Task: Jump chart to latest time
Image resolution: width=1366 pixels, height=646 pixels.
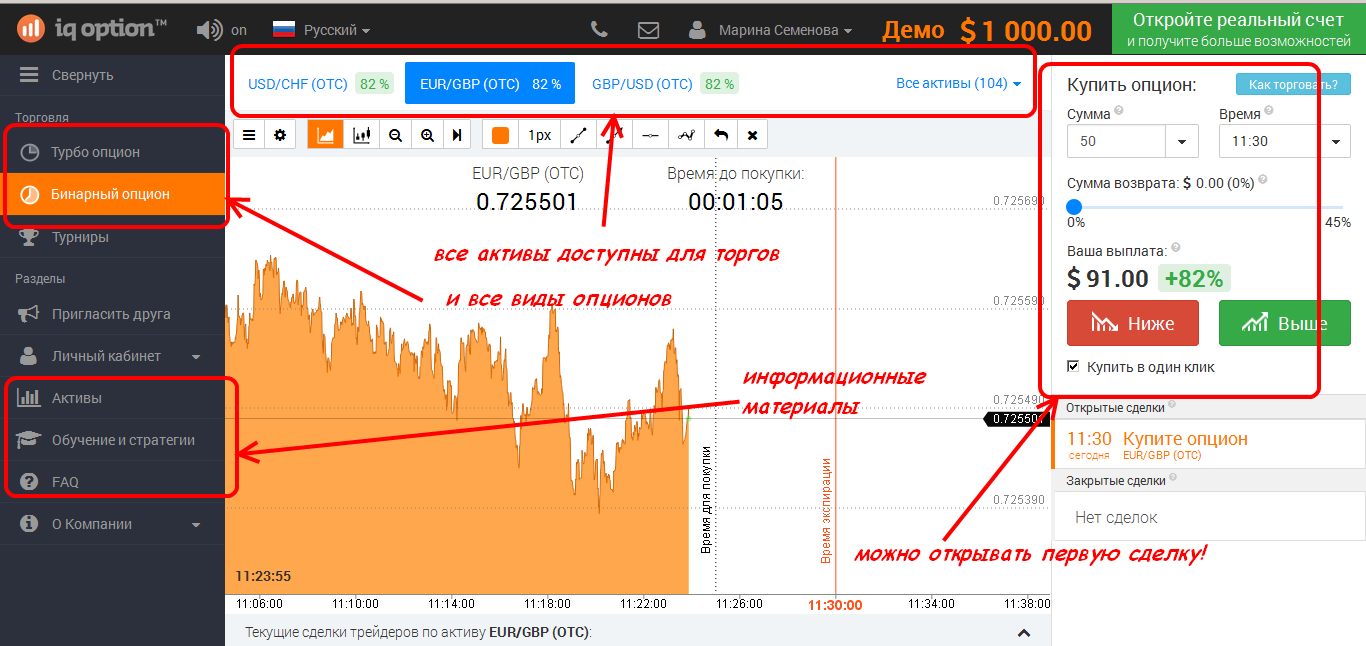Action: pos(457,135)
